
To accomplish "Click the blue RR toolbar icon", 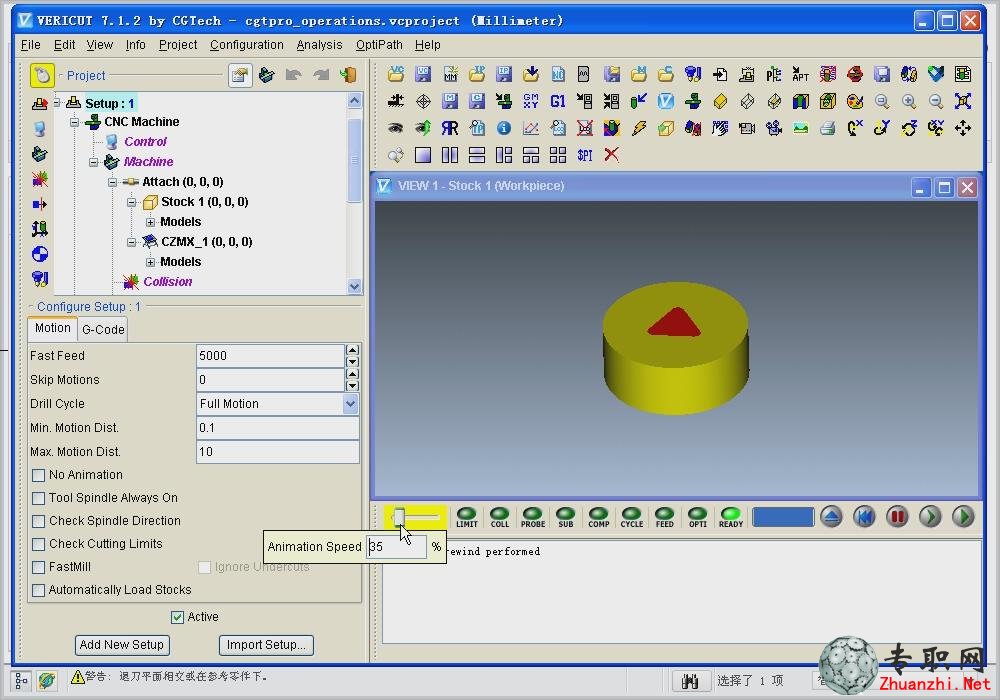I will [x=450, y=128].
